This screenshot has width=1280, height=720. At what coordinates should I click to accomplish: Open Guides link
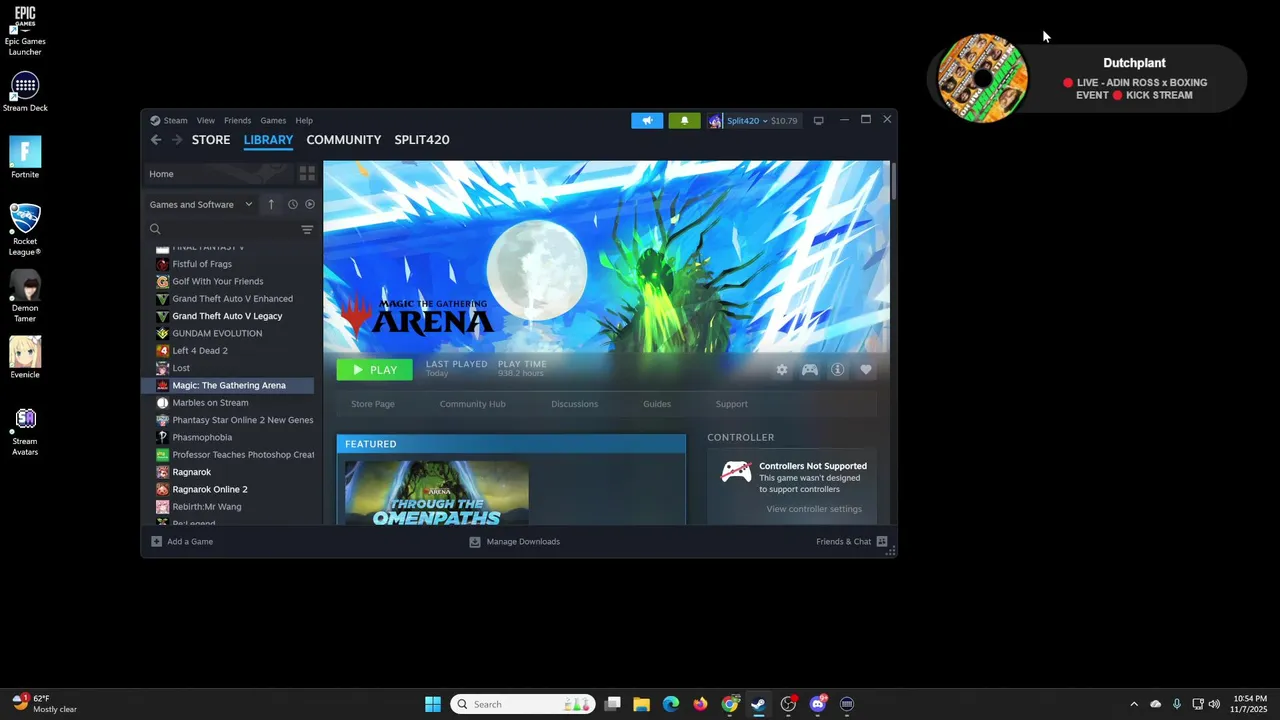click(x=657, y=404)
